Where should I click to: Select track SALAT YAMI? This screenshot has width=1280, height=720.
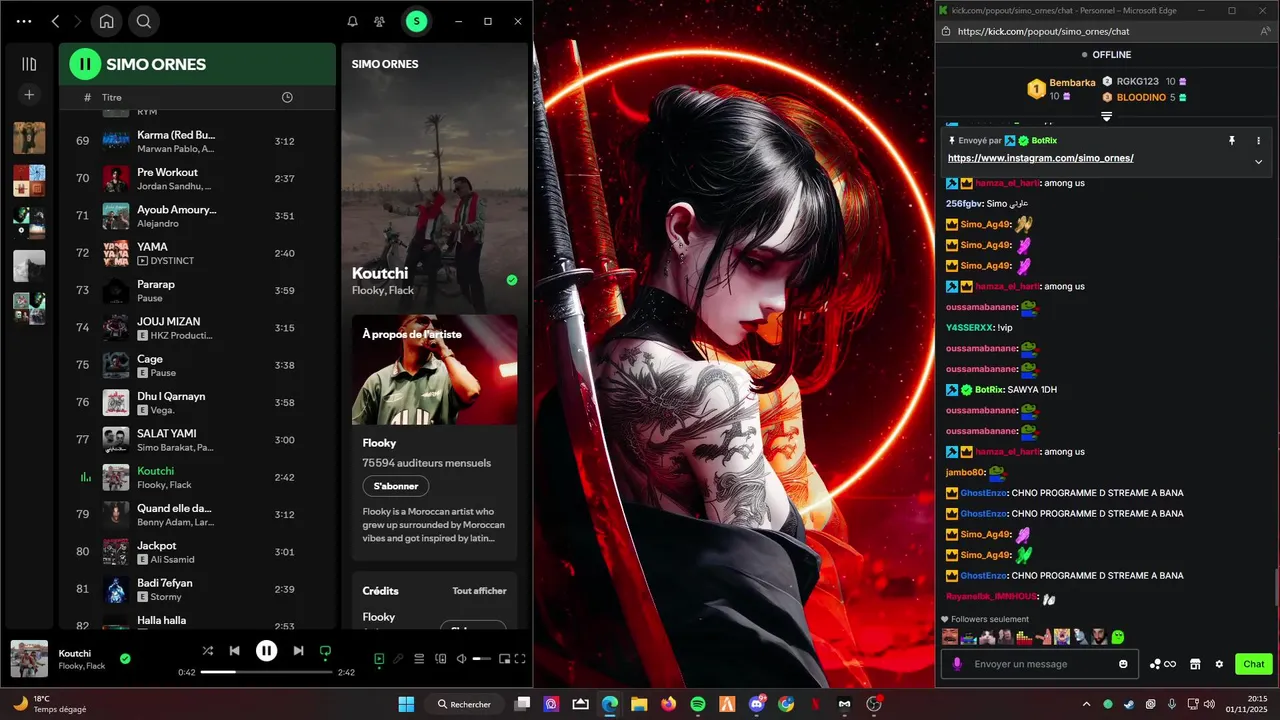[196, 440]
